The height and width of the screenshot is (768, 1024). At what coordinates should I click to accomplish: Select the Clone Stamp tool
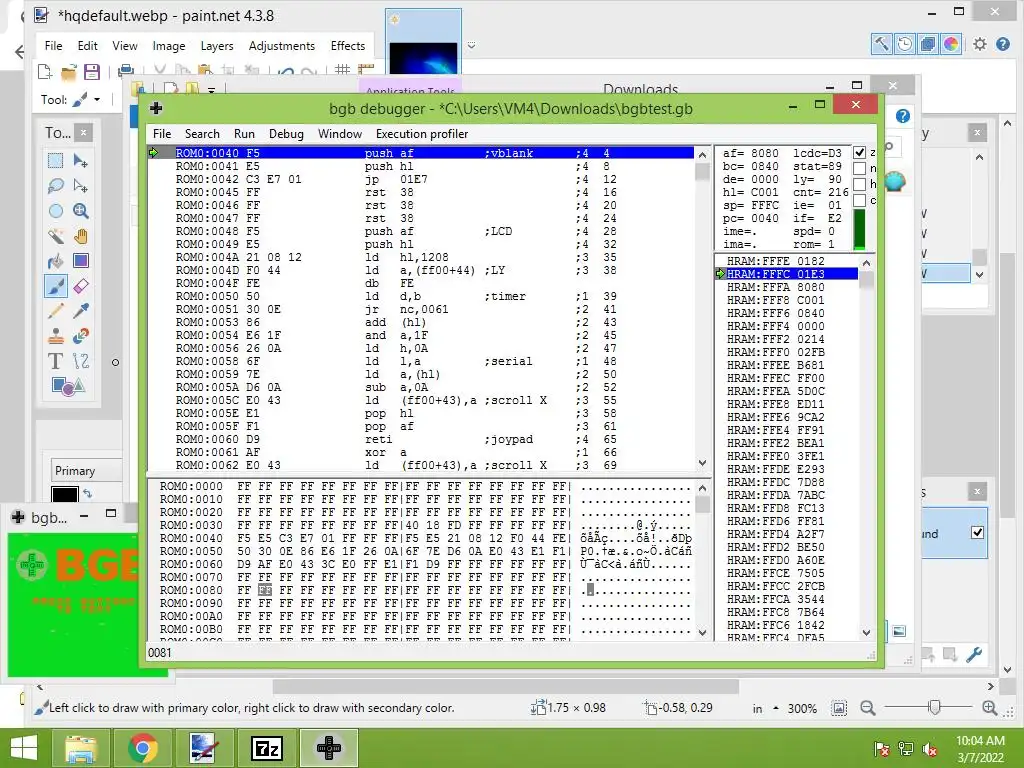pyautogui.click(x=56, y=336)
